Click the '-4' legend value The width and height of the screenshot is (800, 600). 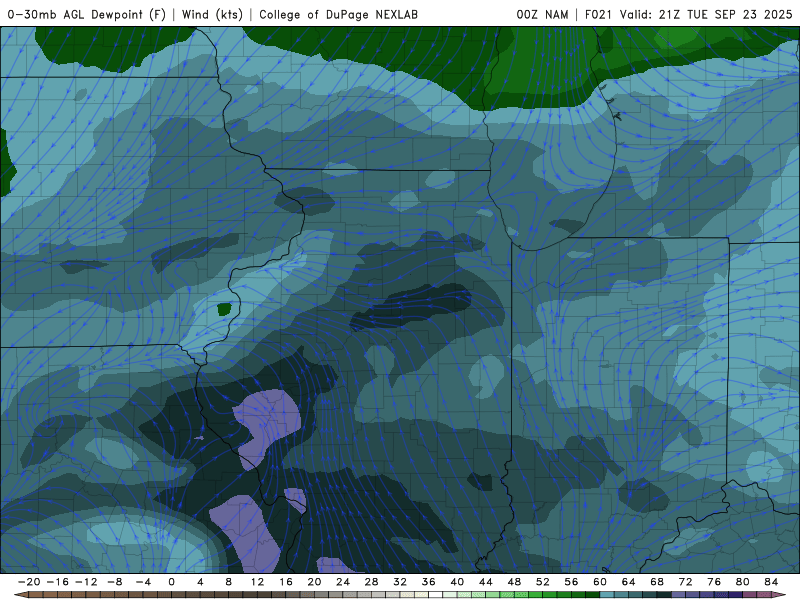point(143,582)
